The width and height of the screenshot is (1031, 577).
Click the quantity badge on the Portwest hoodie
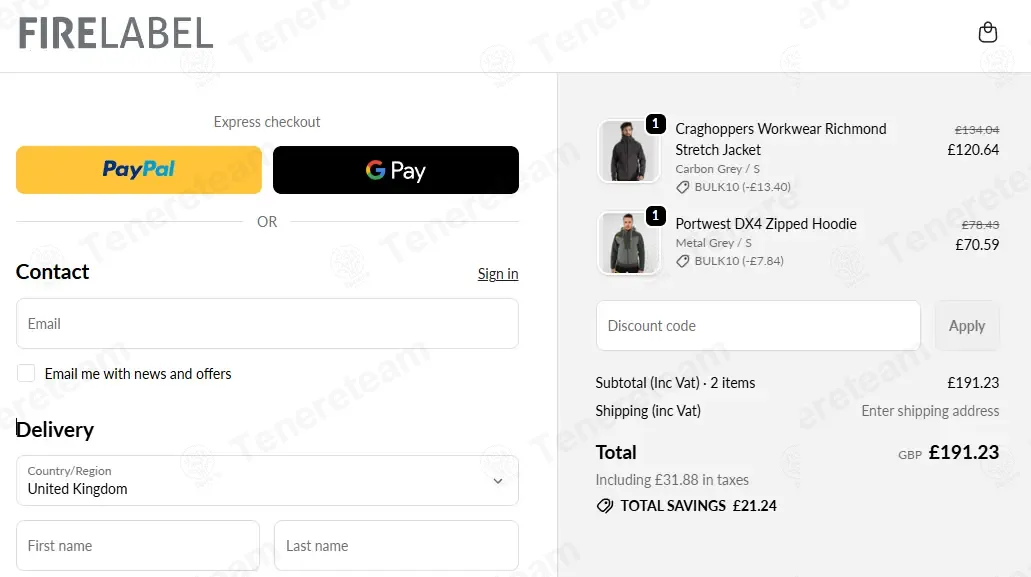pos(656,216)
